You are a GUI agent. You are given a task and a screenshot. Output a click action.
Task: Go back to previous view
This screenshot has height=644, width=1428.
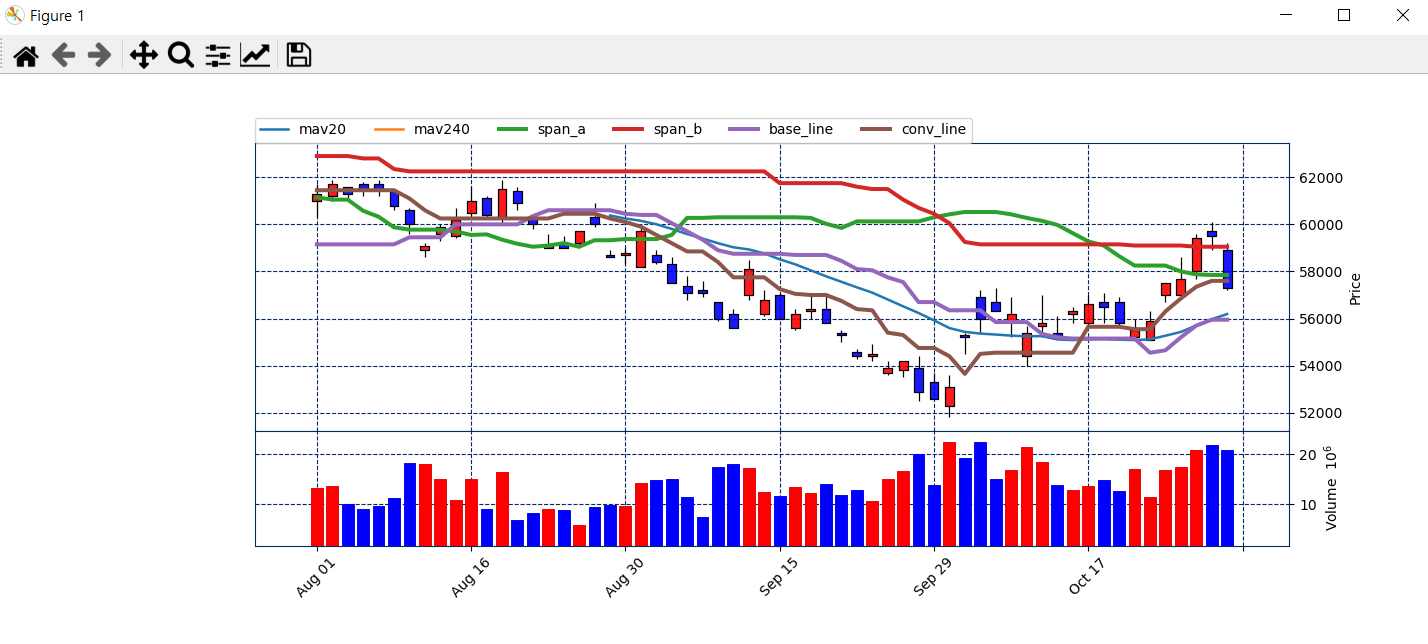[x=63, y=55]
